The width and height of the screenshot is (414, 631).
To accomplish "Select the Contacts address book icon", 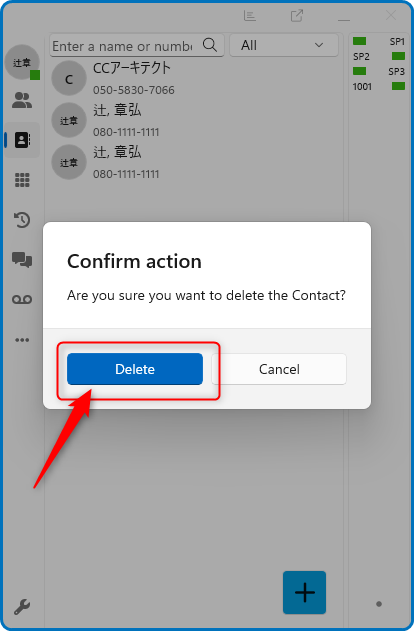I will click(x=22, y=140).
